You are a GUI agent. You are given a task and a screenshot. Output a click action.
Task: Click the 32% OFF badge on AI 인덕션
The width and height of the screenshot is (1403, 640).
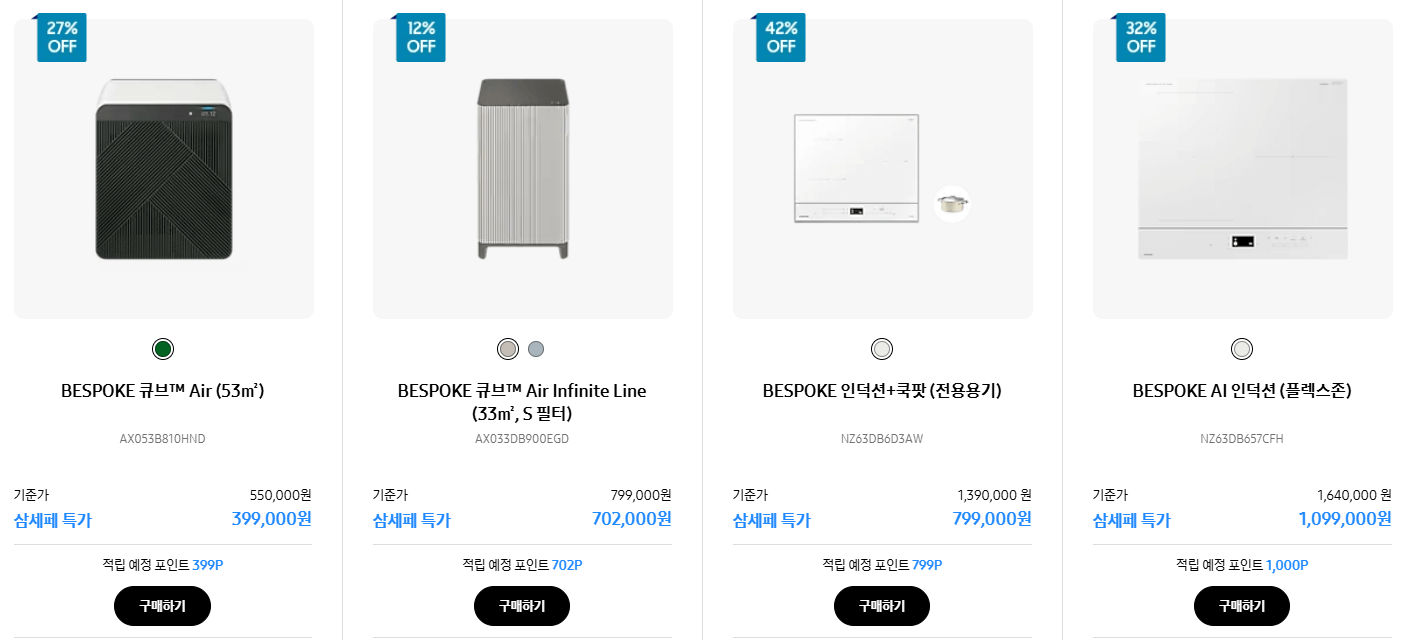click(1140, 37)
